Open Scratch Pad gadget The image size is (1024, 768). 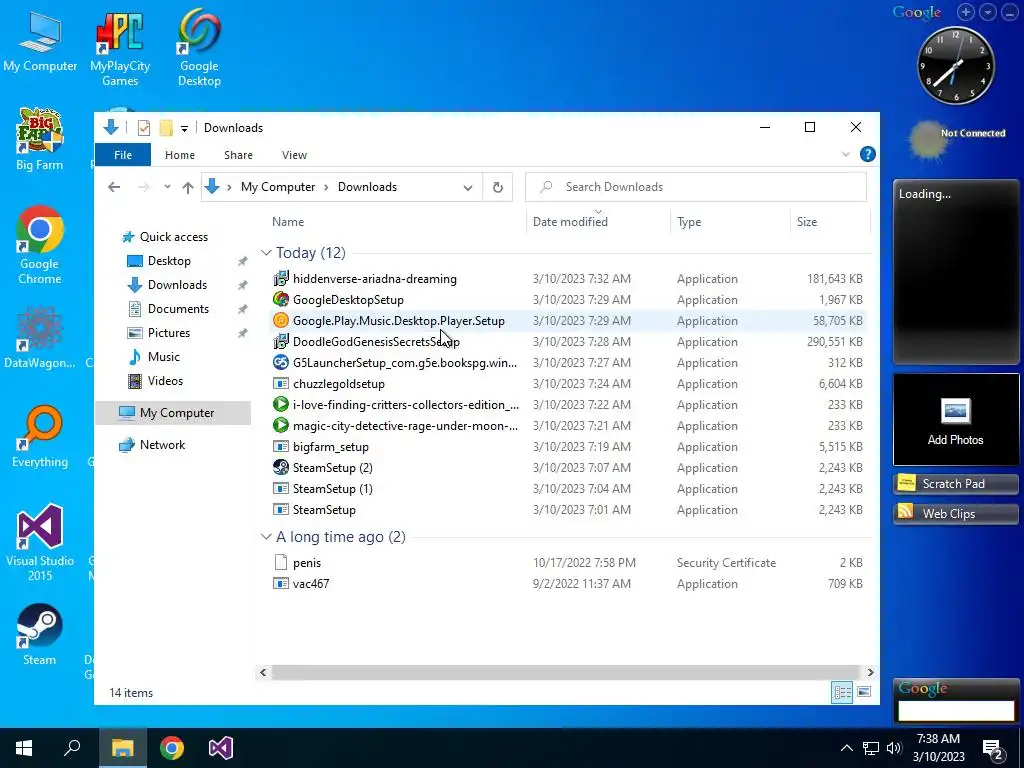[x=955, y=484]
